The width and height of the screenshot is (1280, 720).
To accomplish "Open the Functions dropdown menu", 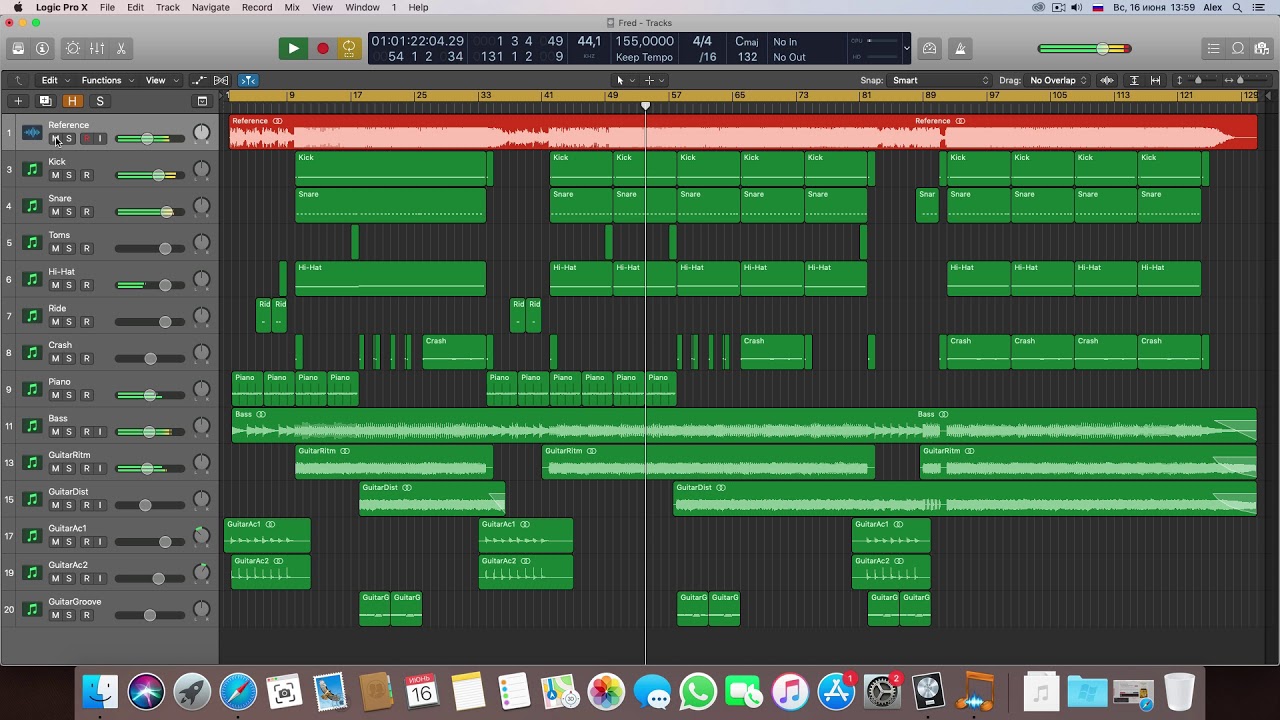I will (107, 80).
